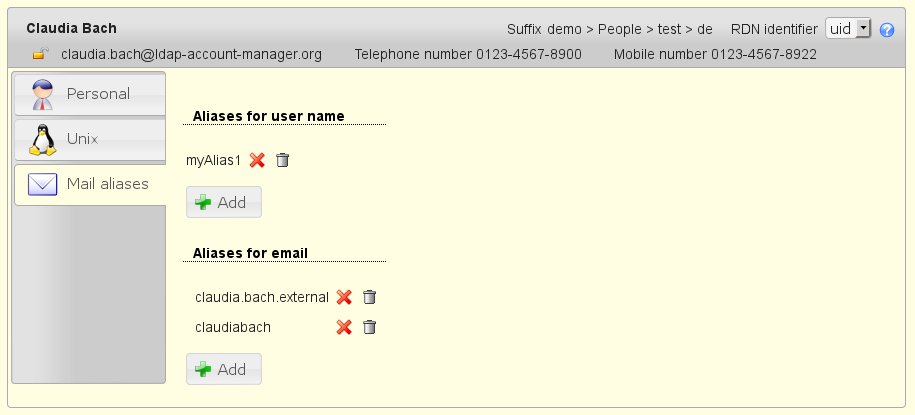Image resolution: width=915 pixels, height=415 pixels.
Task: Click the unlocked padlock account icon
Action: coord(40,54)
